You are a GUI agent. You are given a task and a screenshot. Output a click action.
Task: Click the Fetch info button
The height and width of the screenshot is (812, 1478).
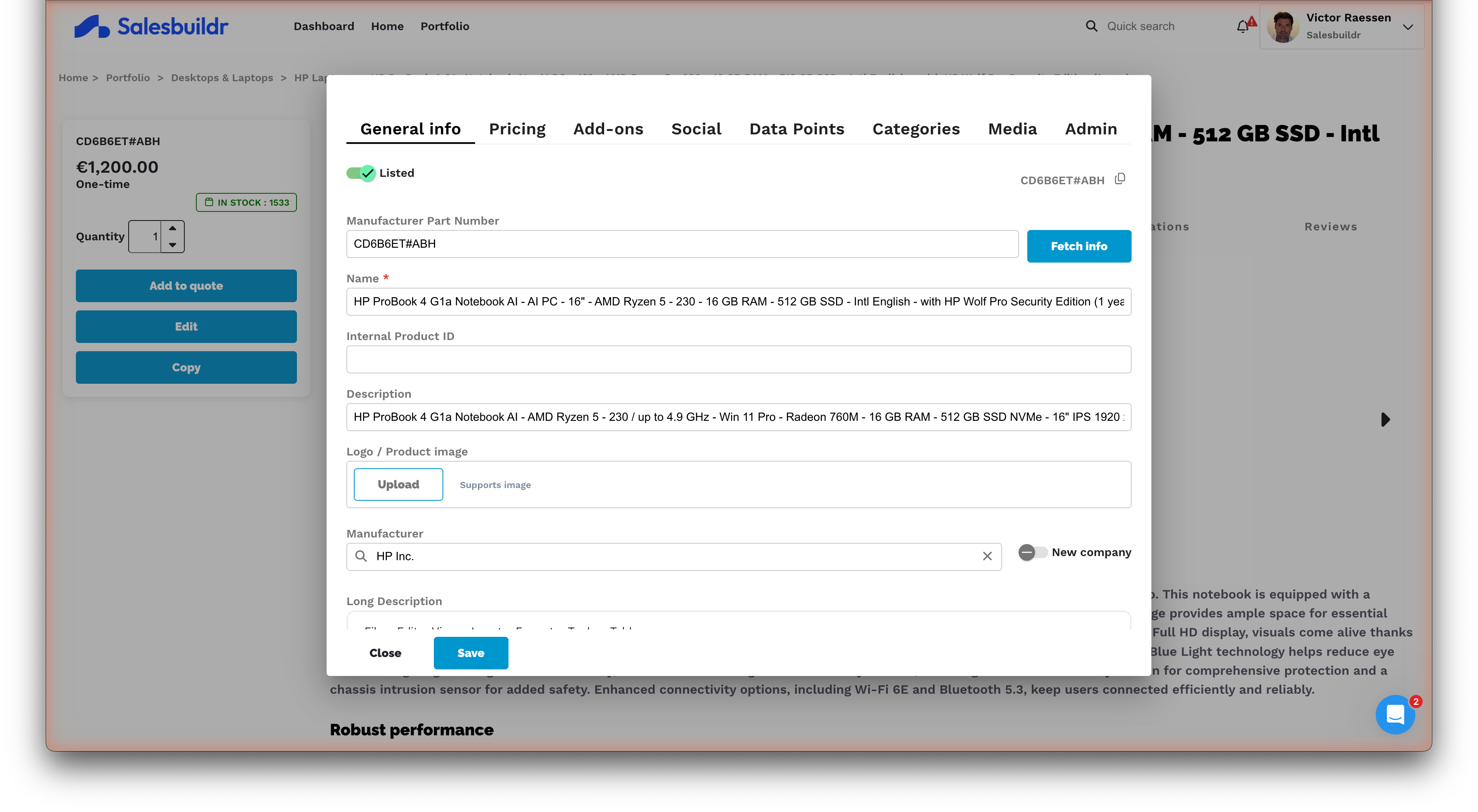[x=1079, y=246]
